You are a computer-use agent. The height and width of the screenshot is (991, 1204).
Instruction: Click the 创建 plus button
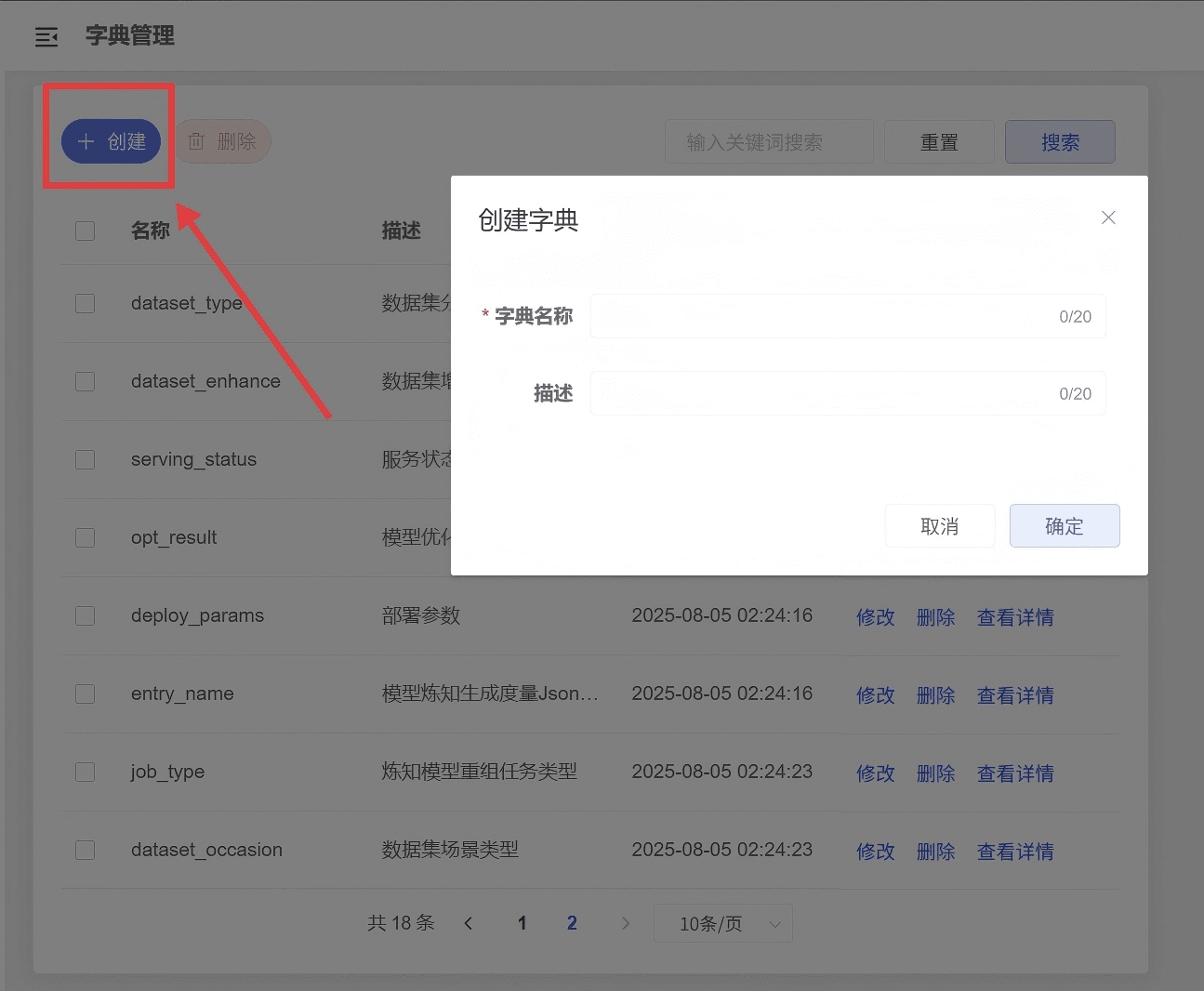(111, 141)
